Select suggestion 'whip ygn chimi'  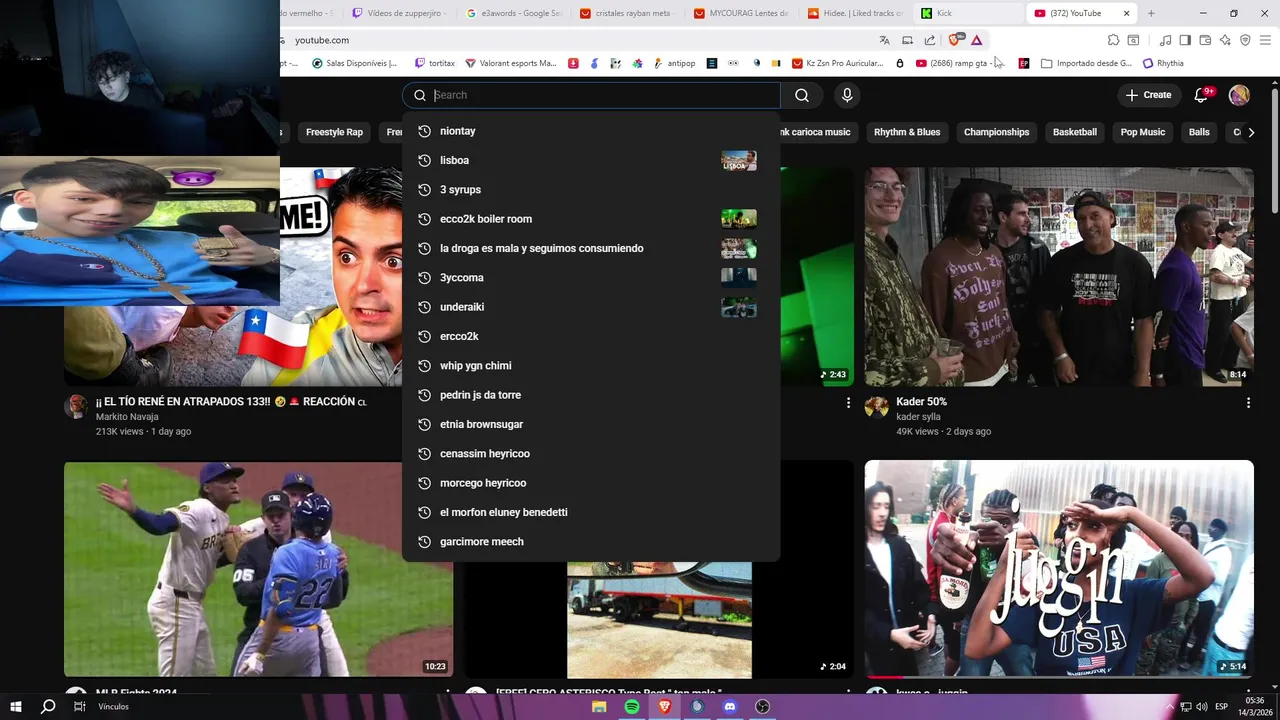pyautogui.click(x=591, y=366)
